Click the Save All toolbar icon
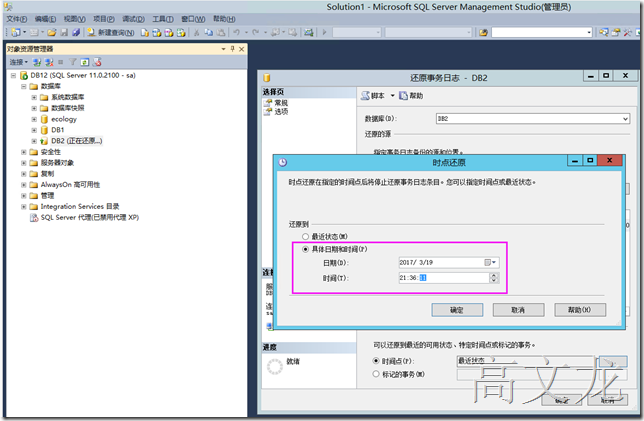Image resolution: width=644 pixels, height=421 pixels. pyautogui.click(x=76, y=32)
